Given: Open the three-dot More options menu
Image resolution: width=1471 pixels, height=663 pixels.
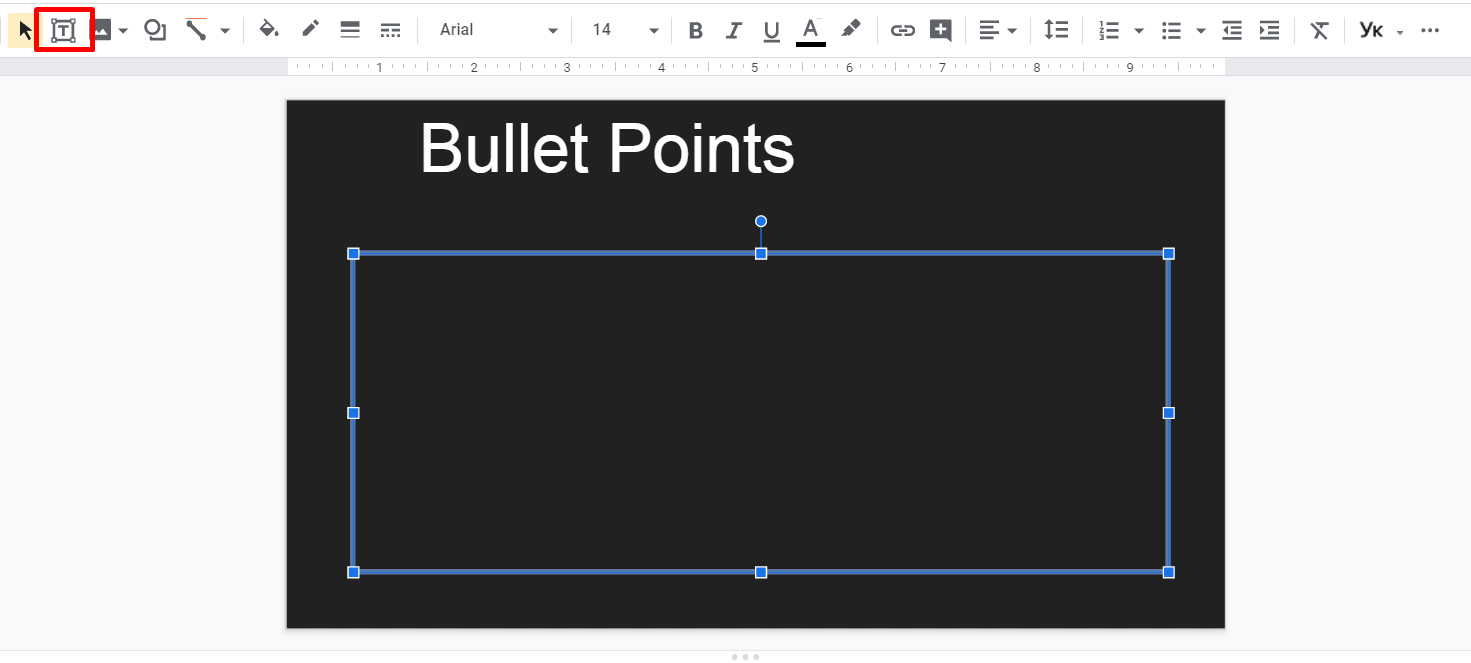Looking at the screenshot, I should [x=1430, y=30].
